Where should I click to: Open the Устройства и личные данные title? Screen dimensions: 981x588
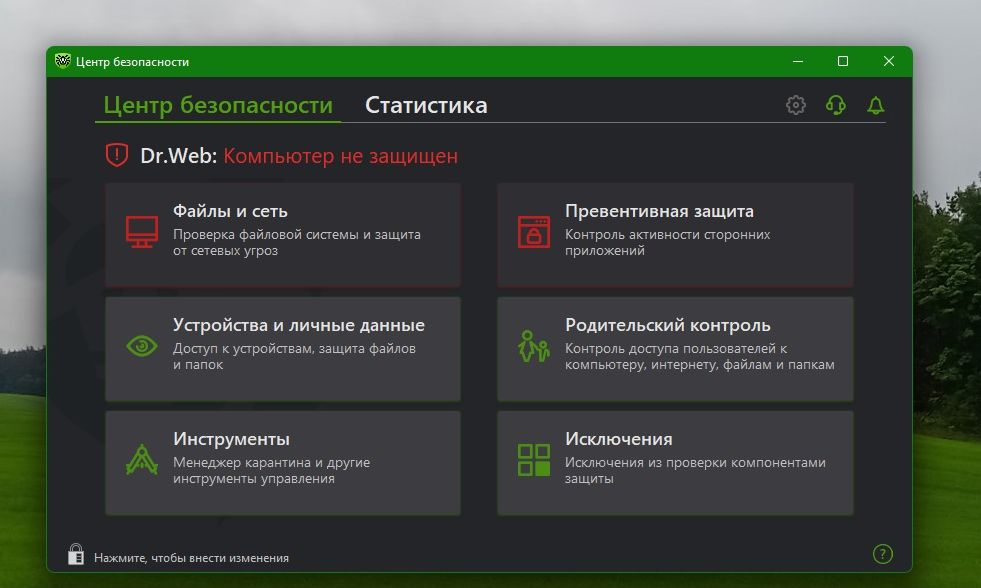click(298, 325)
